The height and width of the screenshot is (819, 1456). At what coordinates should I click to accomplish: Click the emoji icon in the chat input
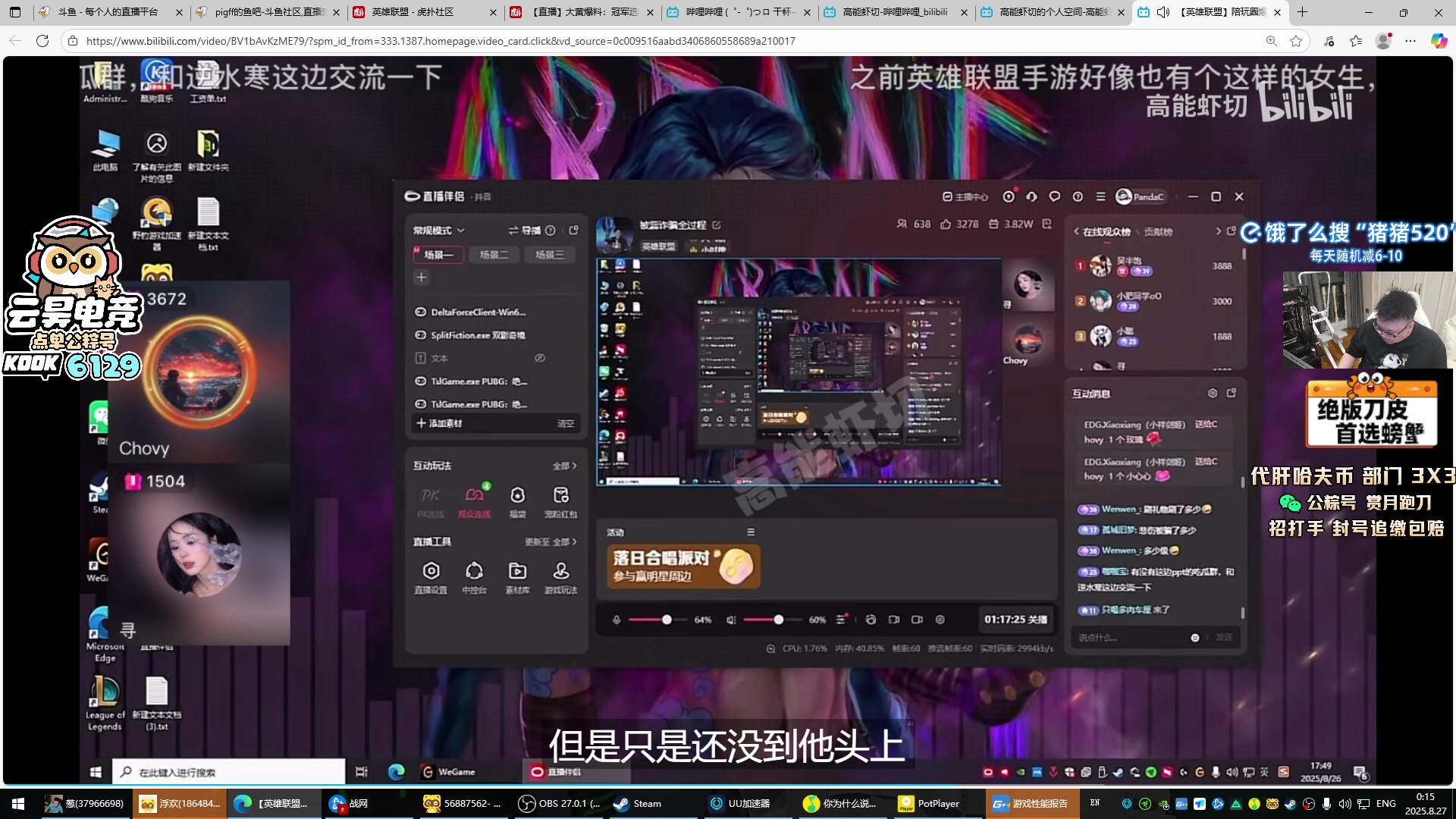tap(1195, 638)
